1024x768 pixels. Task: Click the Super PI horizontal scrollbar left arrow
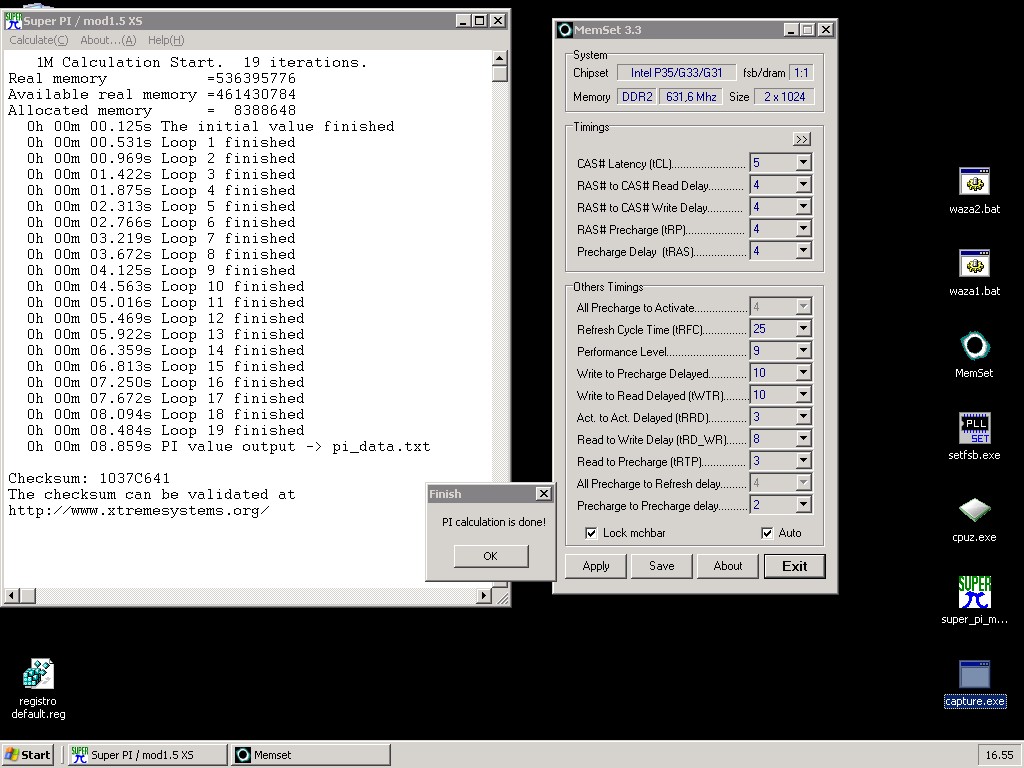pyautogui.click(x=11, y=596)
